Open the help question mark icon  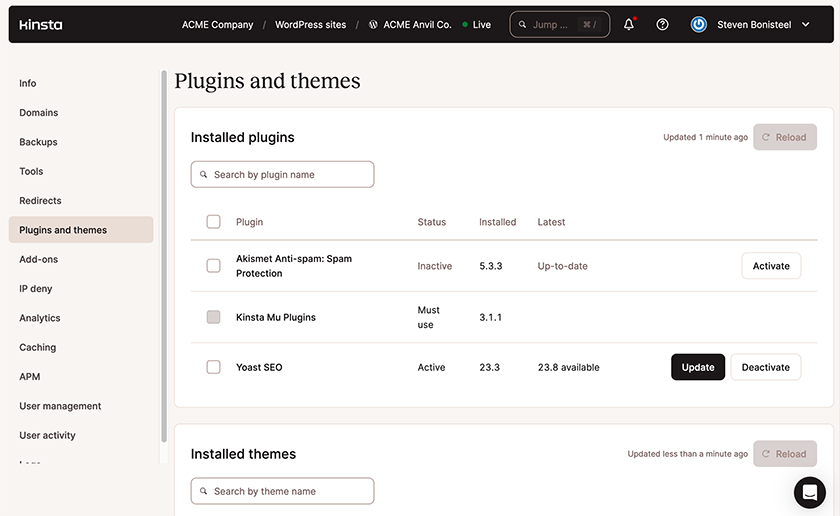[662, 25]
